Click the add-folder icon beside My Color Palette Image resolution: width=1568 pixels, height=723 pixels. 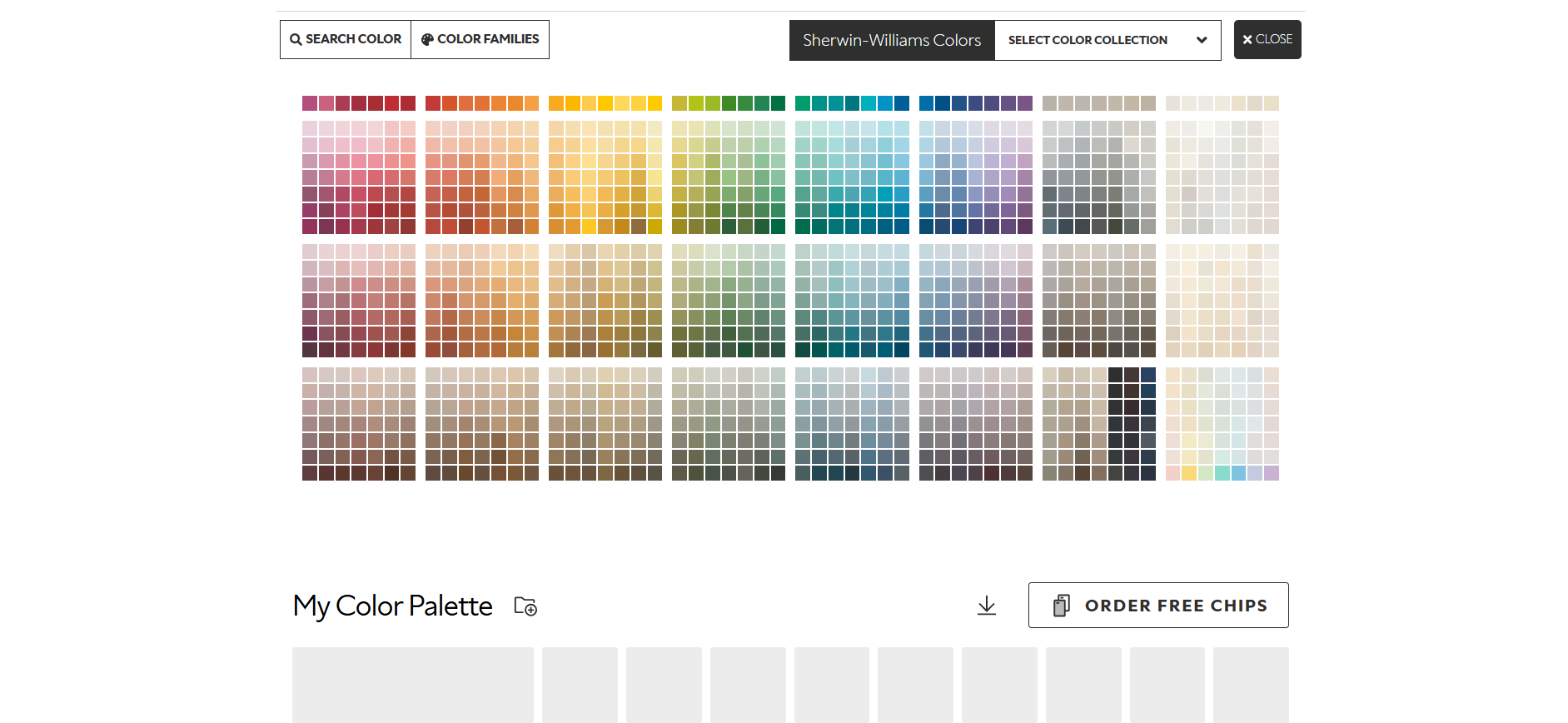(x=525, y=606)
